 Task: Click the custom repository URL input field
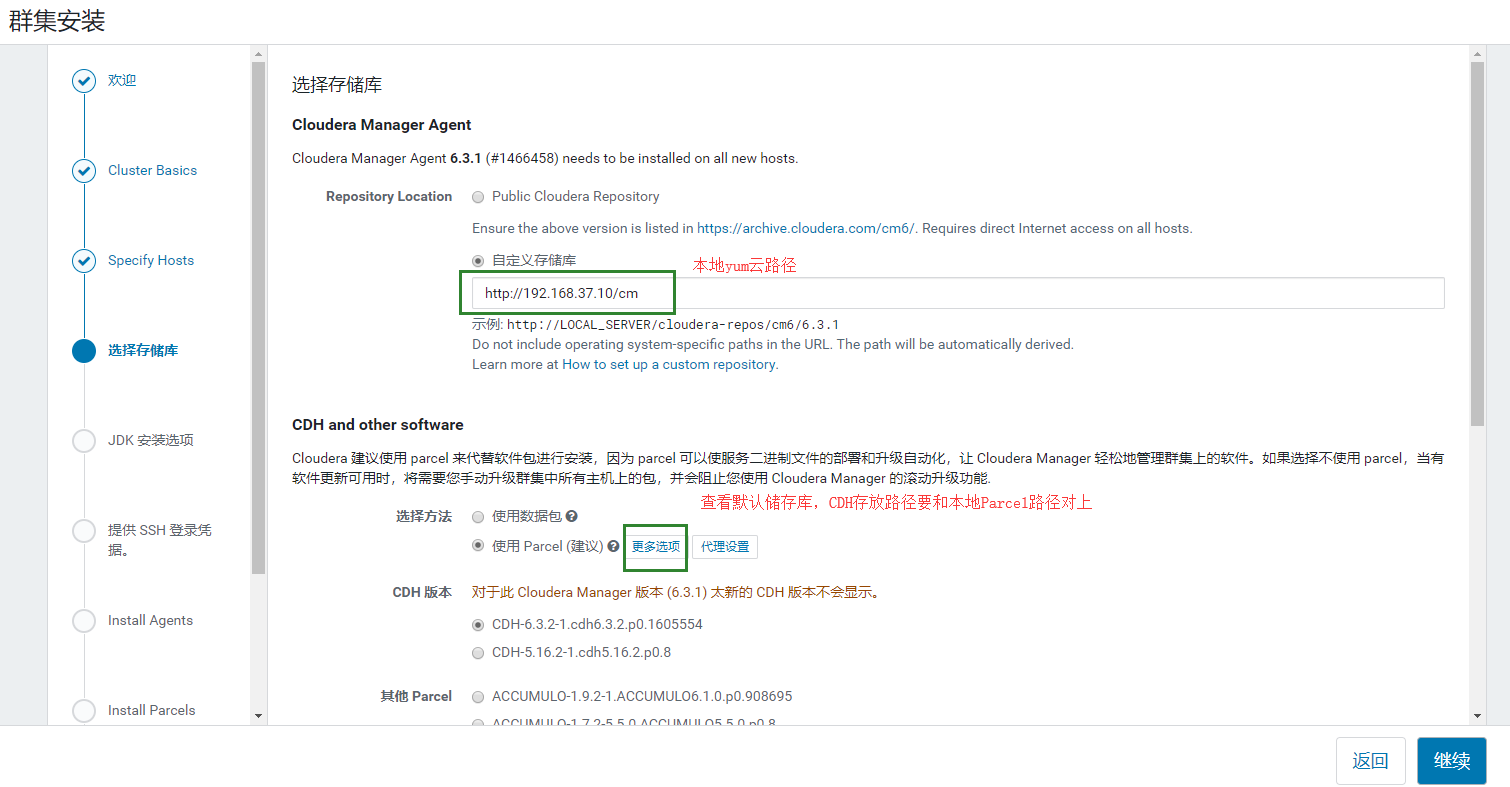958,293
